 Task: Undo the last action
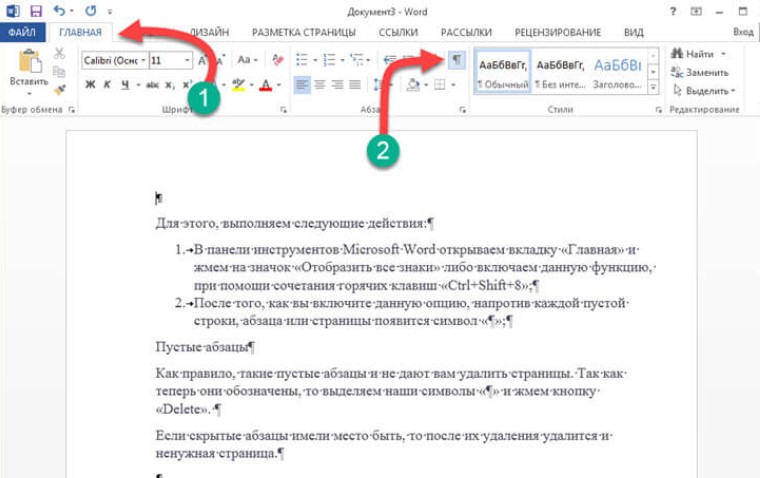(x=59, y=11)
